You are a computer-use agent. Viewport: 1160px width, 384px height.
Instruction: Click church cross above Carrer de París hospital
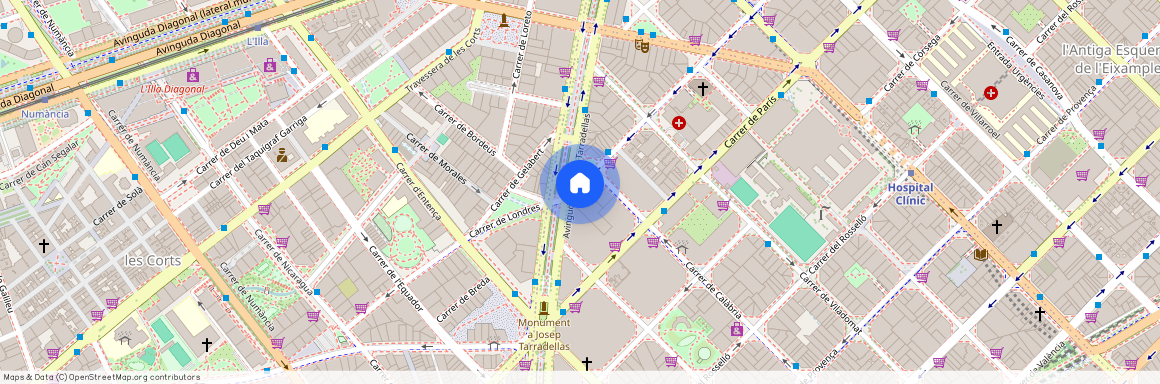click(702, 89)
